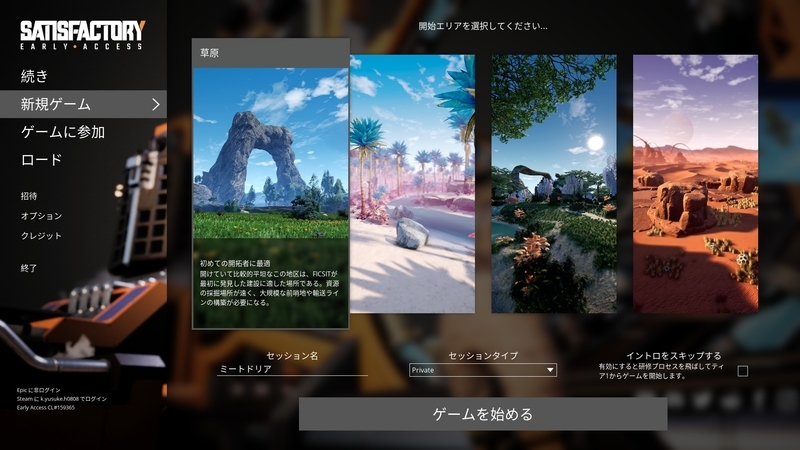Viewport: 800px width, 450px height.
Task: Click the 草原 area description text
Action: click(x=269, y=283)
